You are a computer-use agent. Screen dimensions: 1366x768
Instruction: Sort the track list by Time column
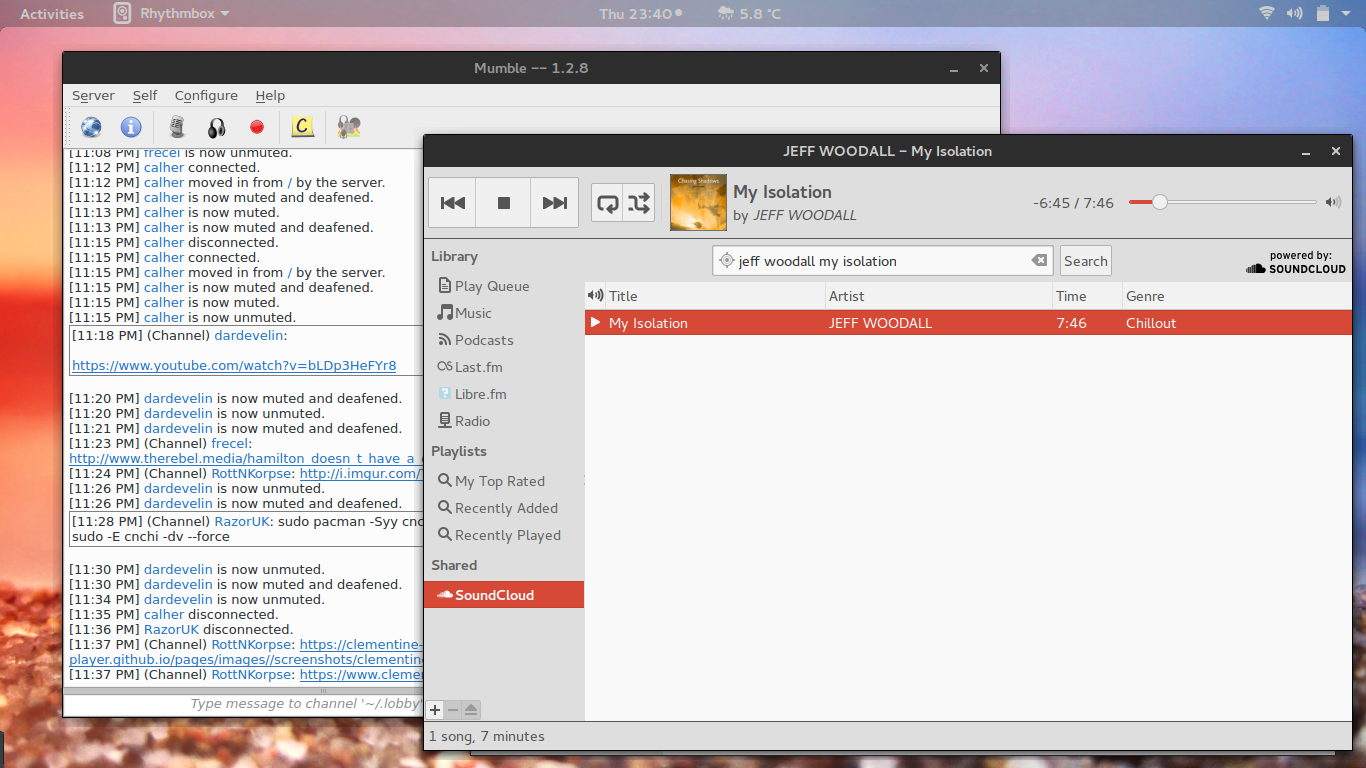click(1087, 296)
